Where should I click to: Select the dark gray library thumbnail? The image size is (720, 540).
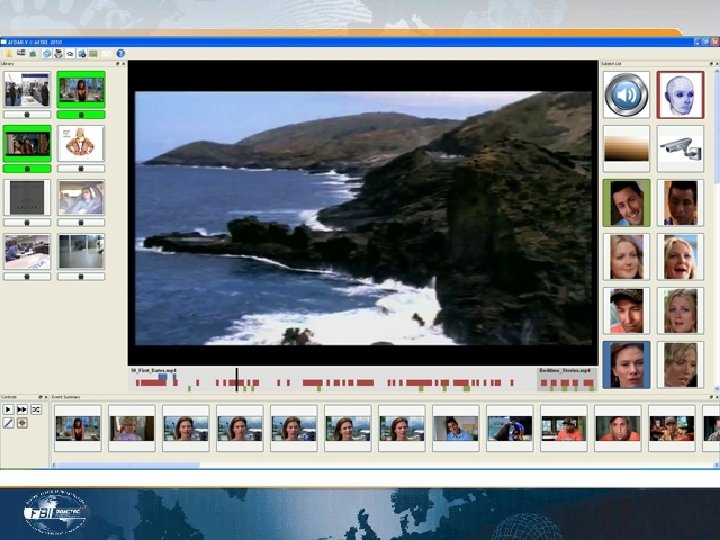pos(27,198)
